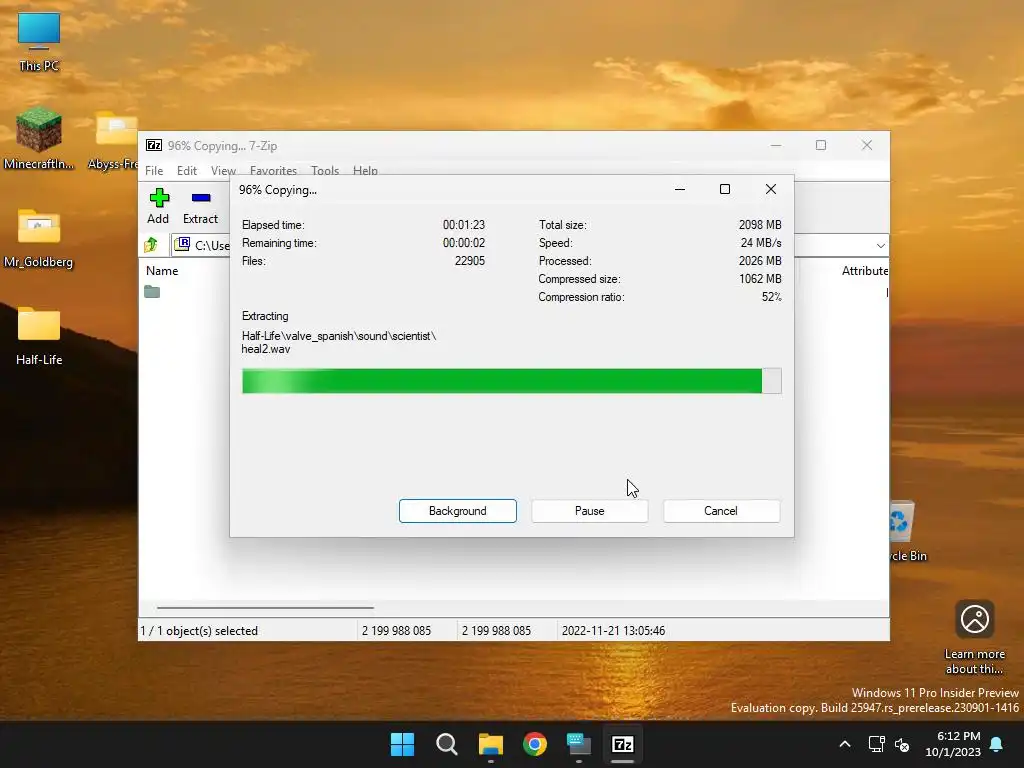Open the notification bell in taskbar
Image resolution: width=1024 pixels, height=768 pixels.
click(997, 744)
